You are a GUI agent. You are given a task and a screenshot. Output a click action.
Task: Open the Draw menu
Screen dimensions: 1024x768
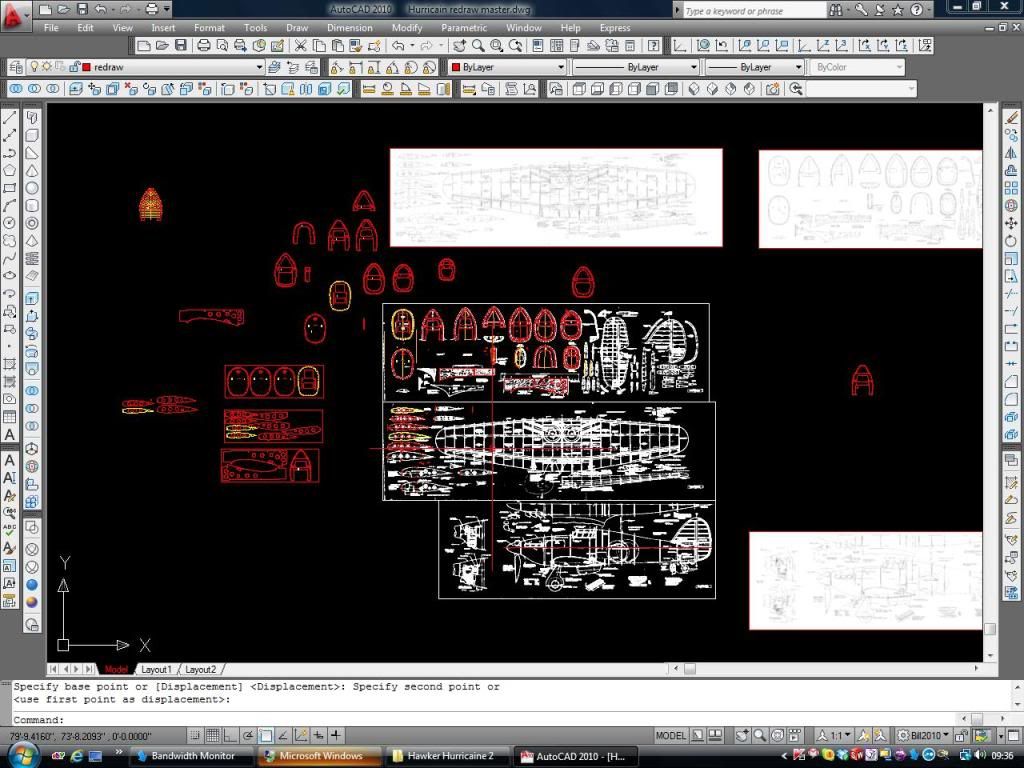pos(297,28)
